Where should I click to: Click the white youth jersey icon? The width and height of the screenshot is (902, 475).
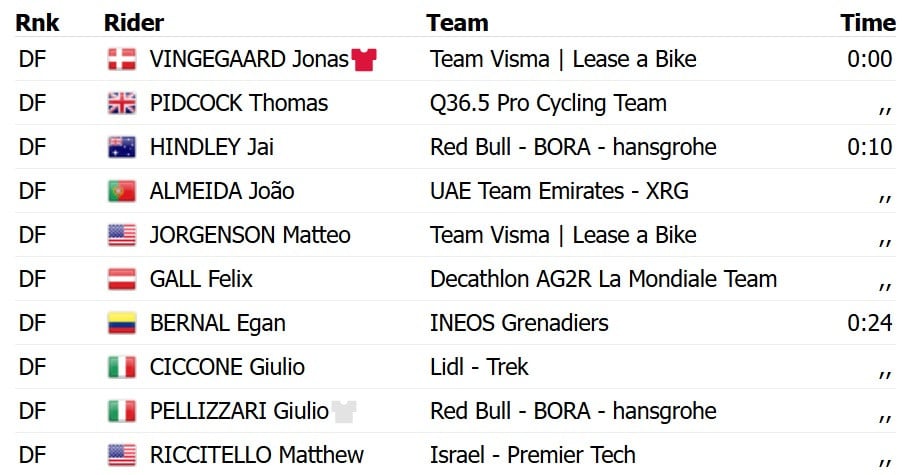344,411
